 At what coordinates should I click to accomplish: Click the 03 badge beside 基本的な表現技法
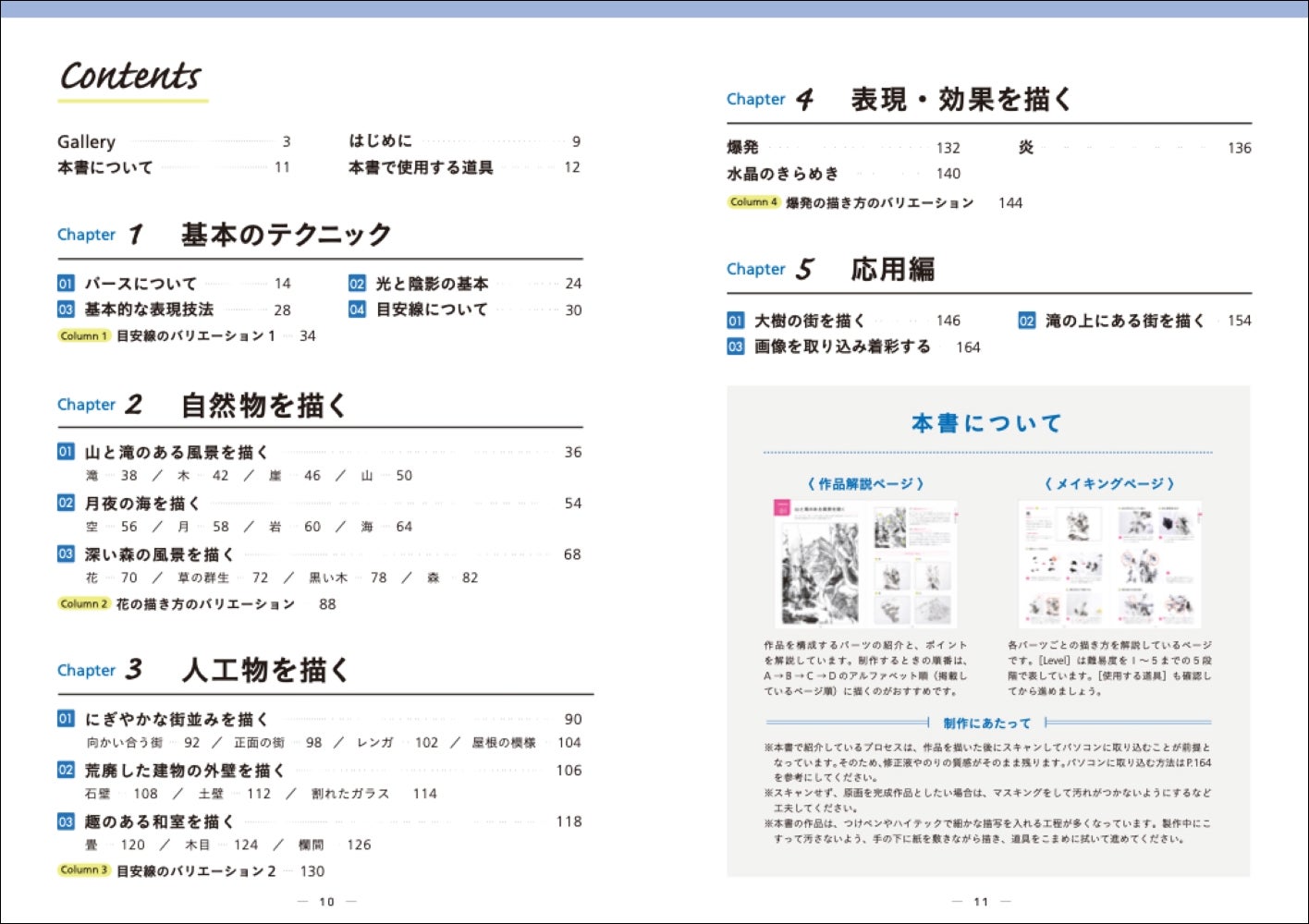pos(66,310)
